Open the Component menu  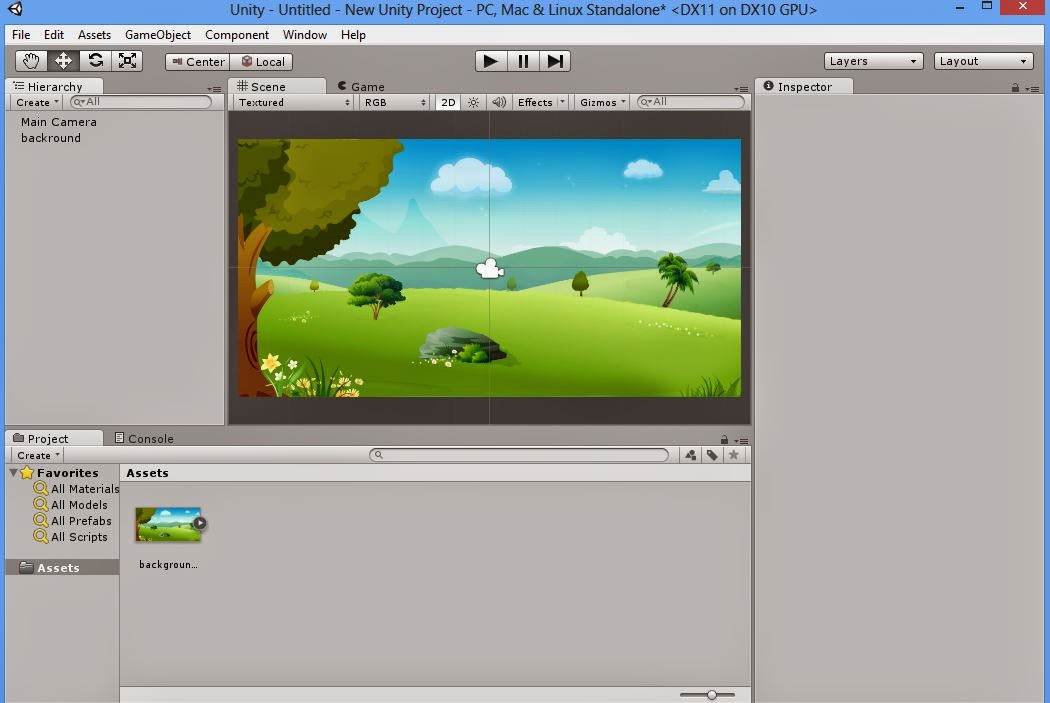[x=236, y=35]
